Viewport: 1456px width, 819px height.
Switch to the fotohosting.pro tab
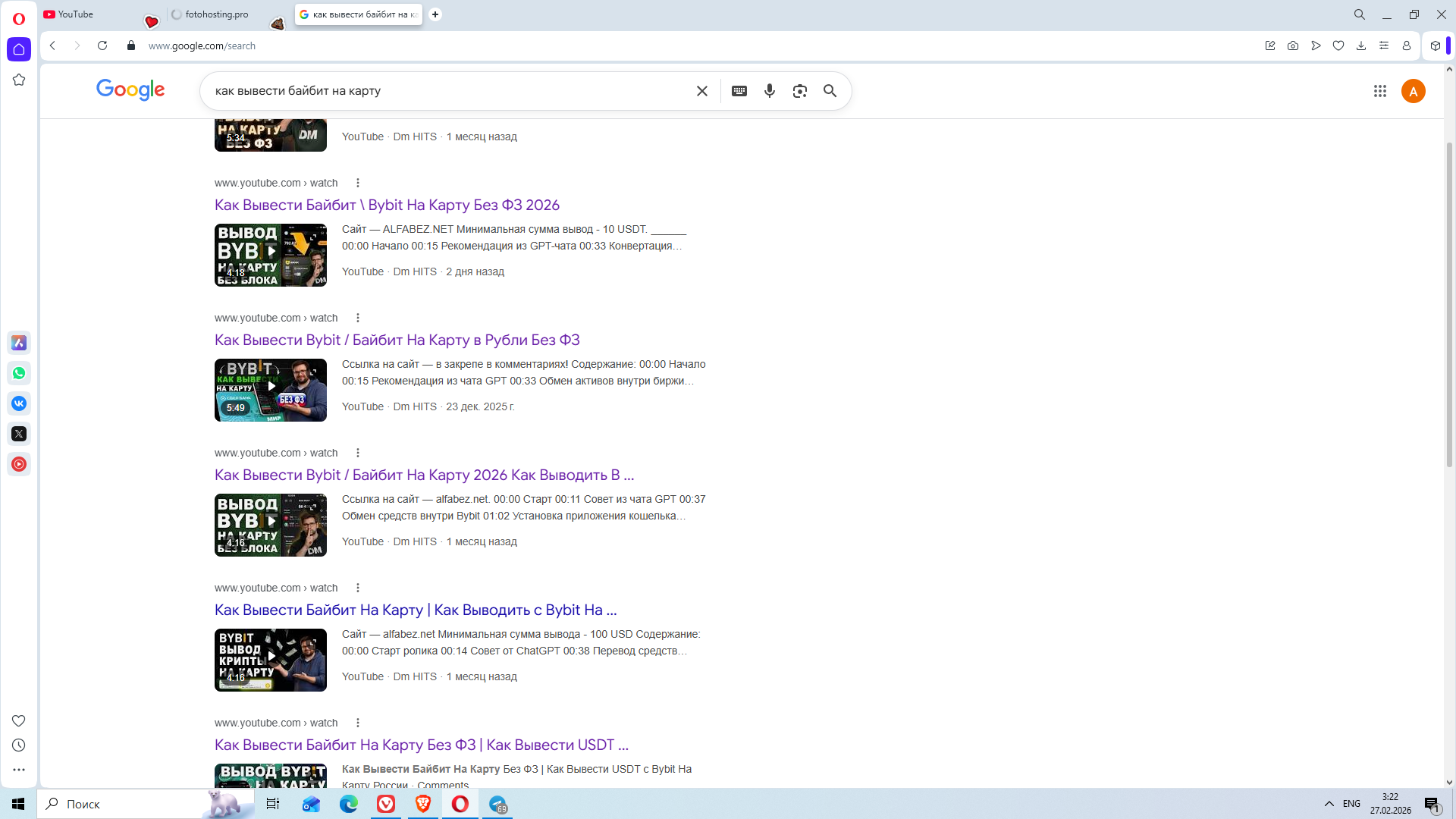point(216,14)
